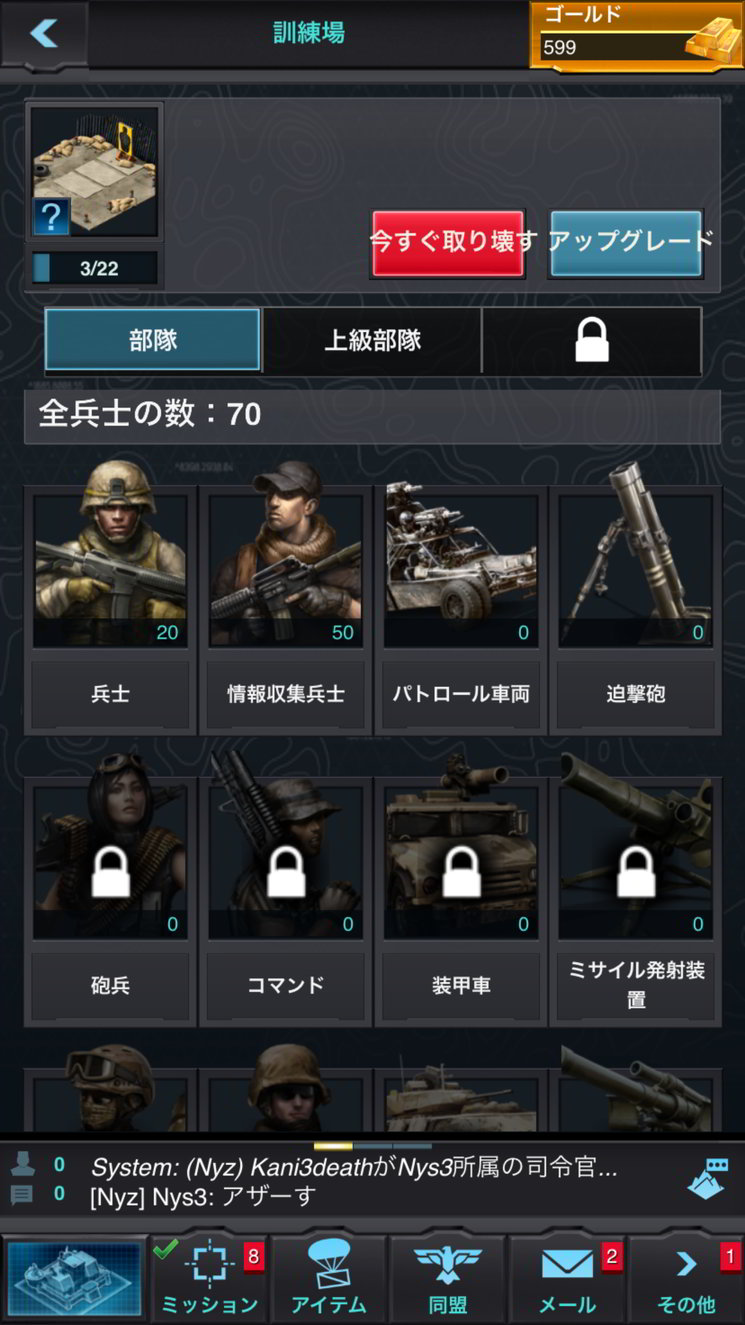This screenshot has height=1325, width=745.
Task: Click the アップグレード button
Action: [x=626, y=243]
